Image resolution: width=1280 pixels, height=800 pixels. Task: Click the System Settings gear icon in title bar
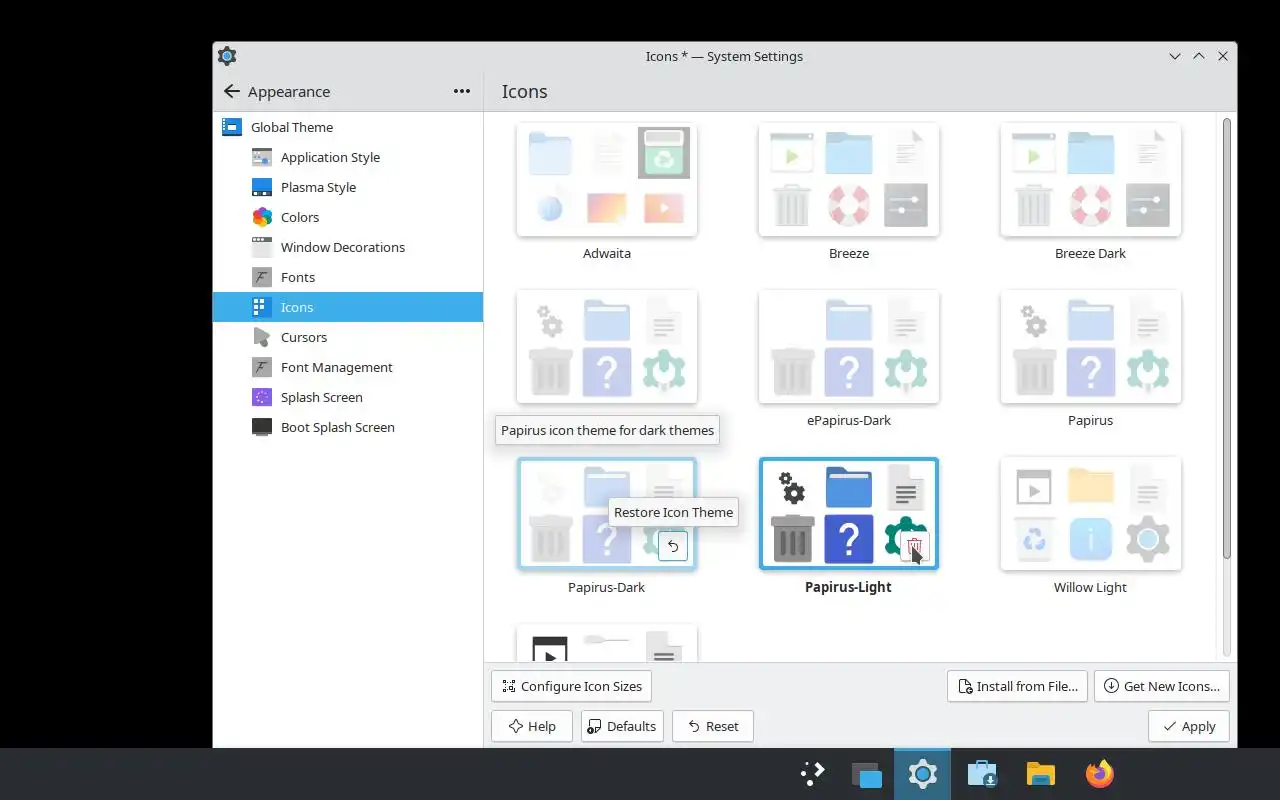pyautogui.click(x=227, y=56)
